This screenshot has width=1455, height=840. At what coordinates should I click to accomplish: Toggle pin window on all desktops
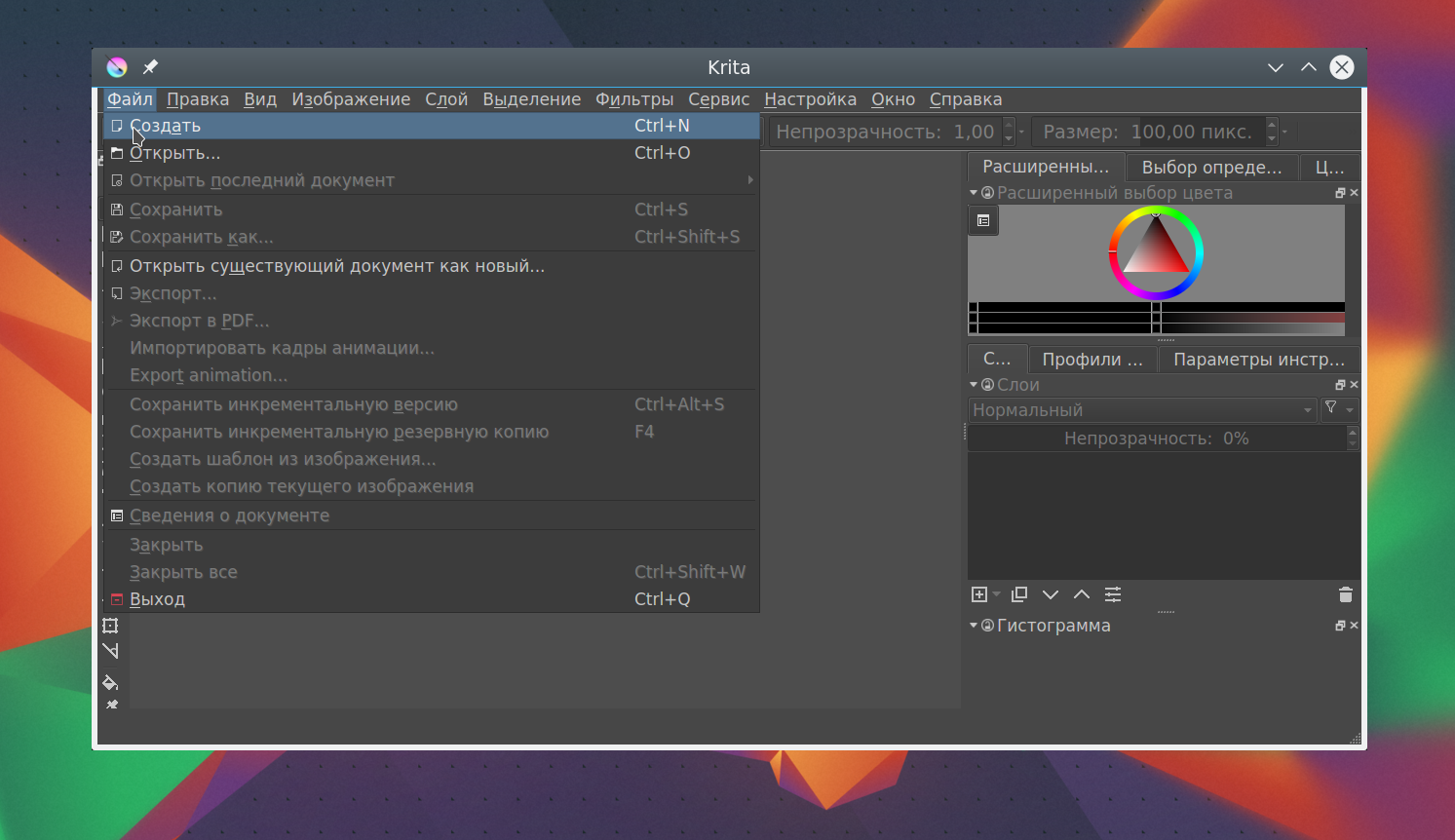coord(150,67)
